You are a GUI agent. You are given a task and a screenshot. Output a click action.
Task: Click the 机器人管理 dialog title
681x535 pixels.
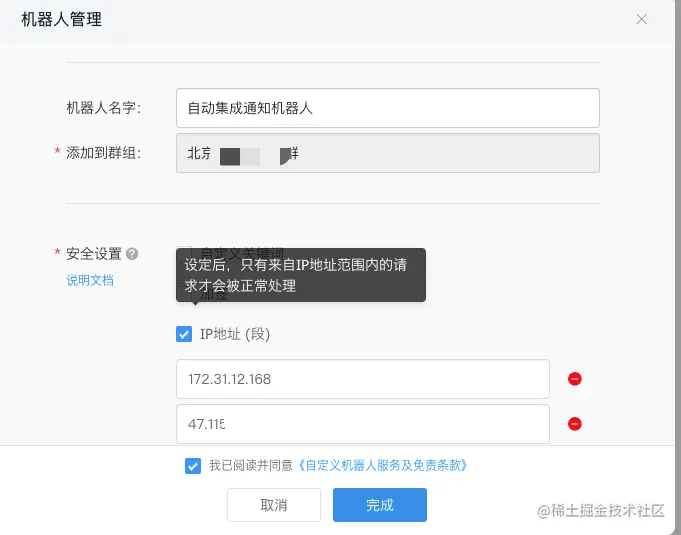(62, 20)
